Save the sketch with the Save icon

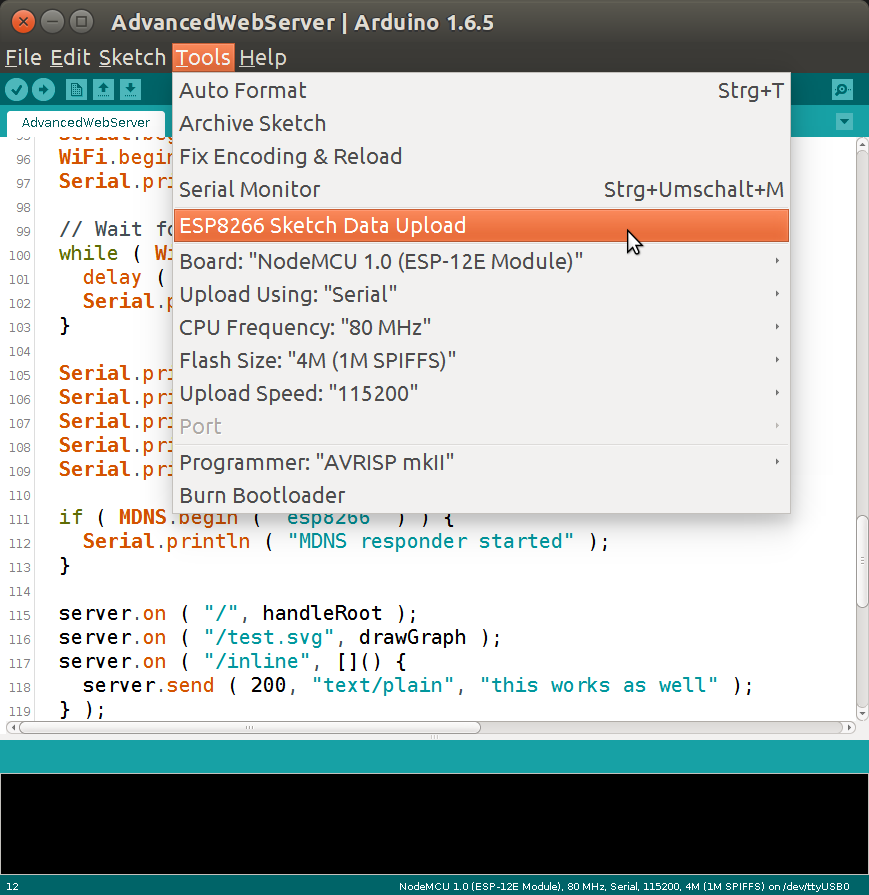(x=131, y=90)
